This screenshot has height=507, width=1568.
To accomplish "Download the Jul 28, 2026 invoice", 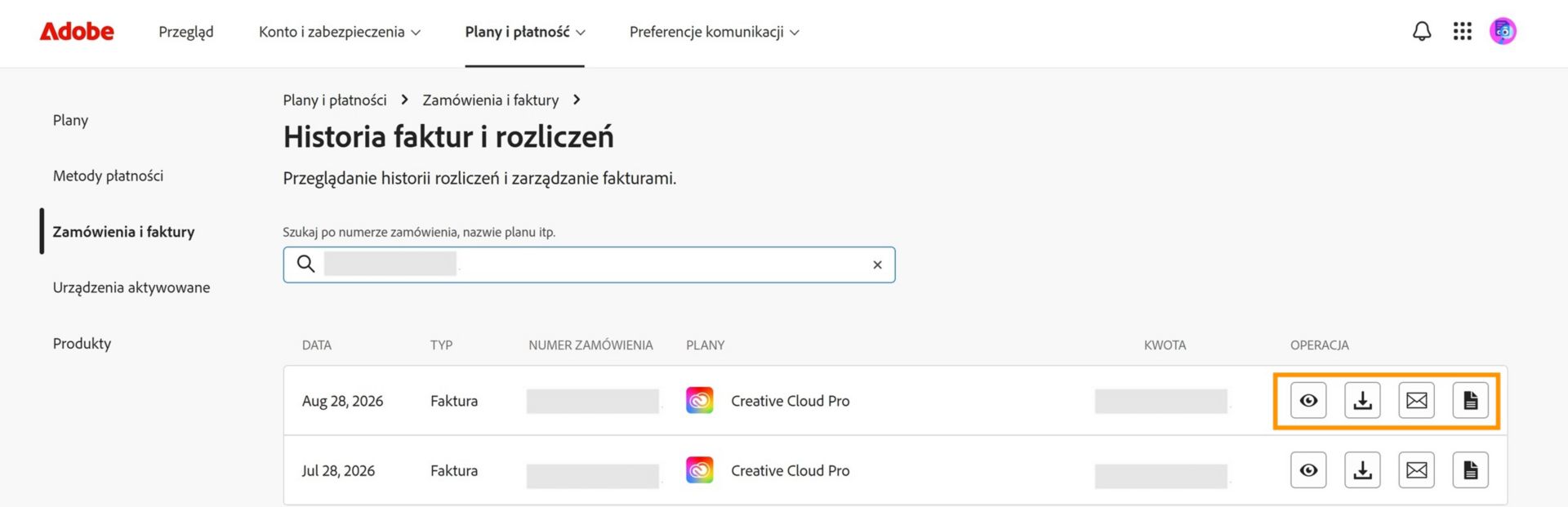I will (x=1362, y=470).
